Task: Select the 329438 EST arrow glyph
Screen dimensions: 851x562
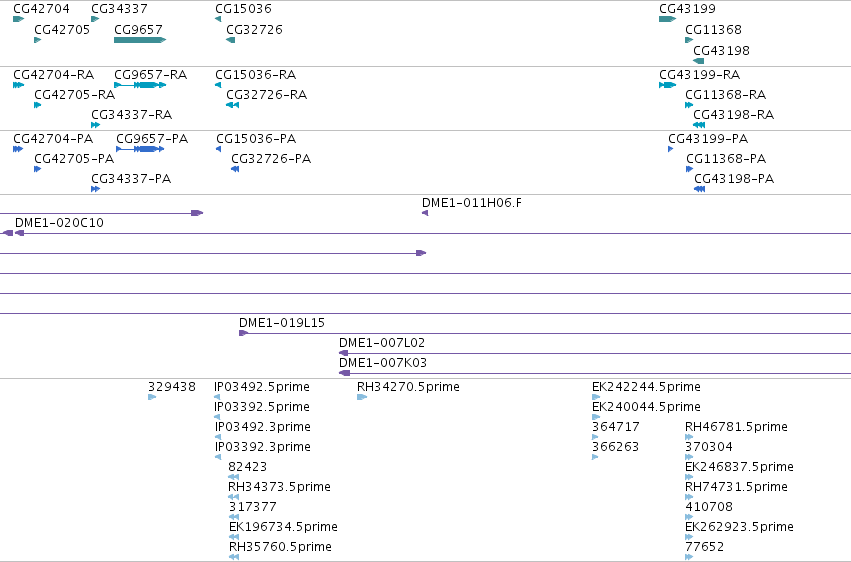Action: coord(152,397)
